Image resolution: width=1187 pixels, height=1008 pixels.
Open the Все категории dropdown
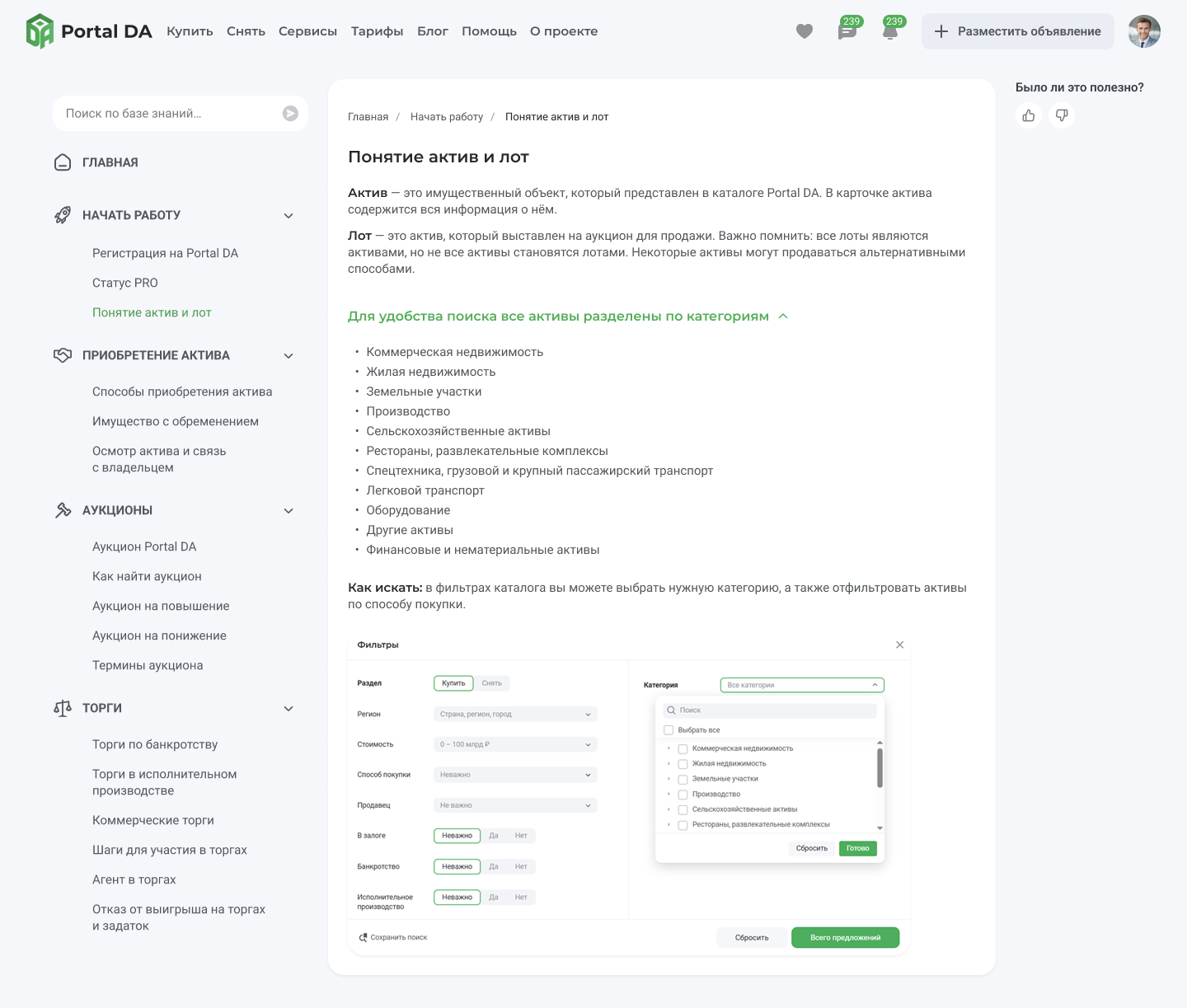[802, 685]
